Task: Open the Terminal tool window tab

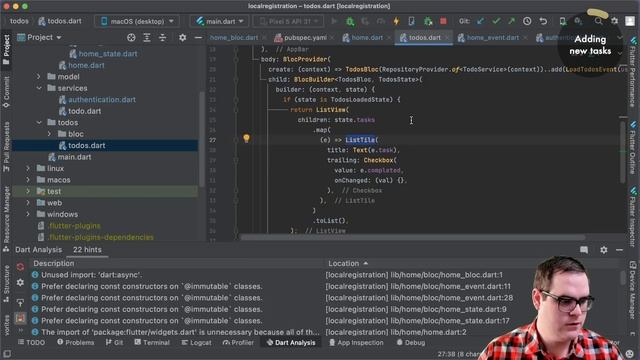Action: point(152,343)
